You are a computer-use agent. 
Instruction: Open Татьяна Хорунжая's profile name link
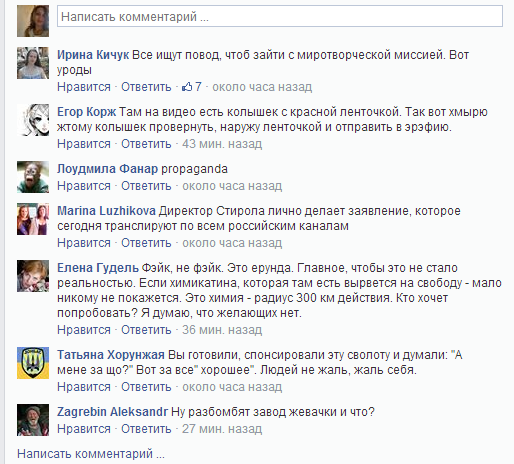111,355
